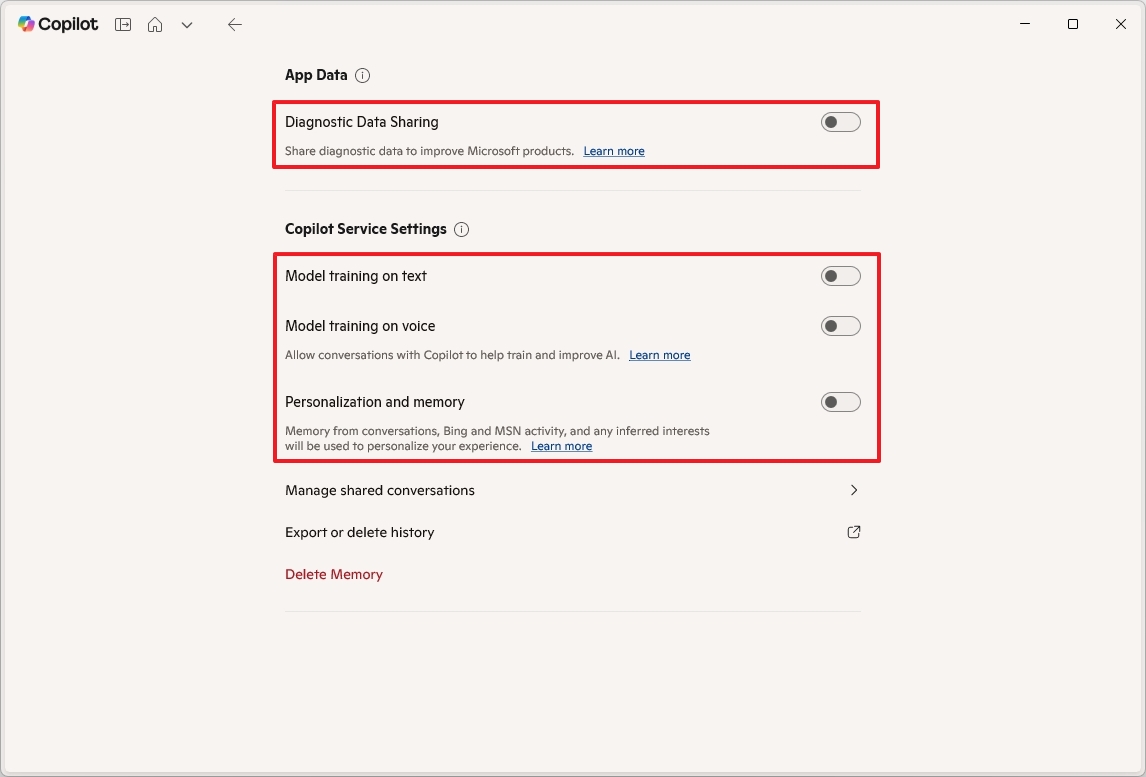Open the sidebar toggle icon
Screen dimensions: 1146x777
[x=122, y=24]
